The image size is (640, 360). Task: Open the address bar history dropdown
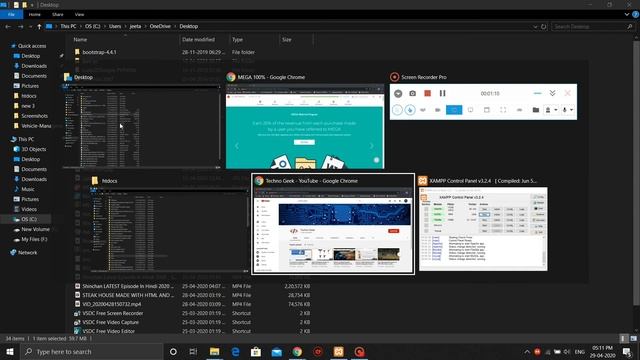(x=535, y=27)
